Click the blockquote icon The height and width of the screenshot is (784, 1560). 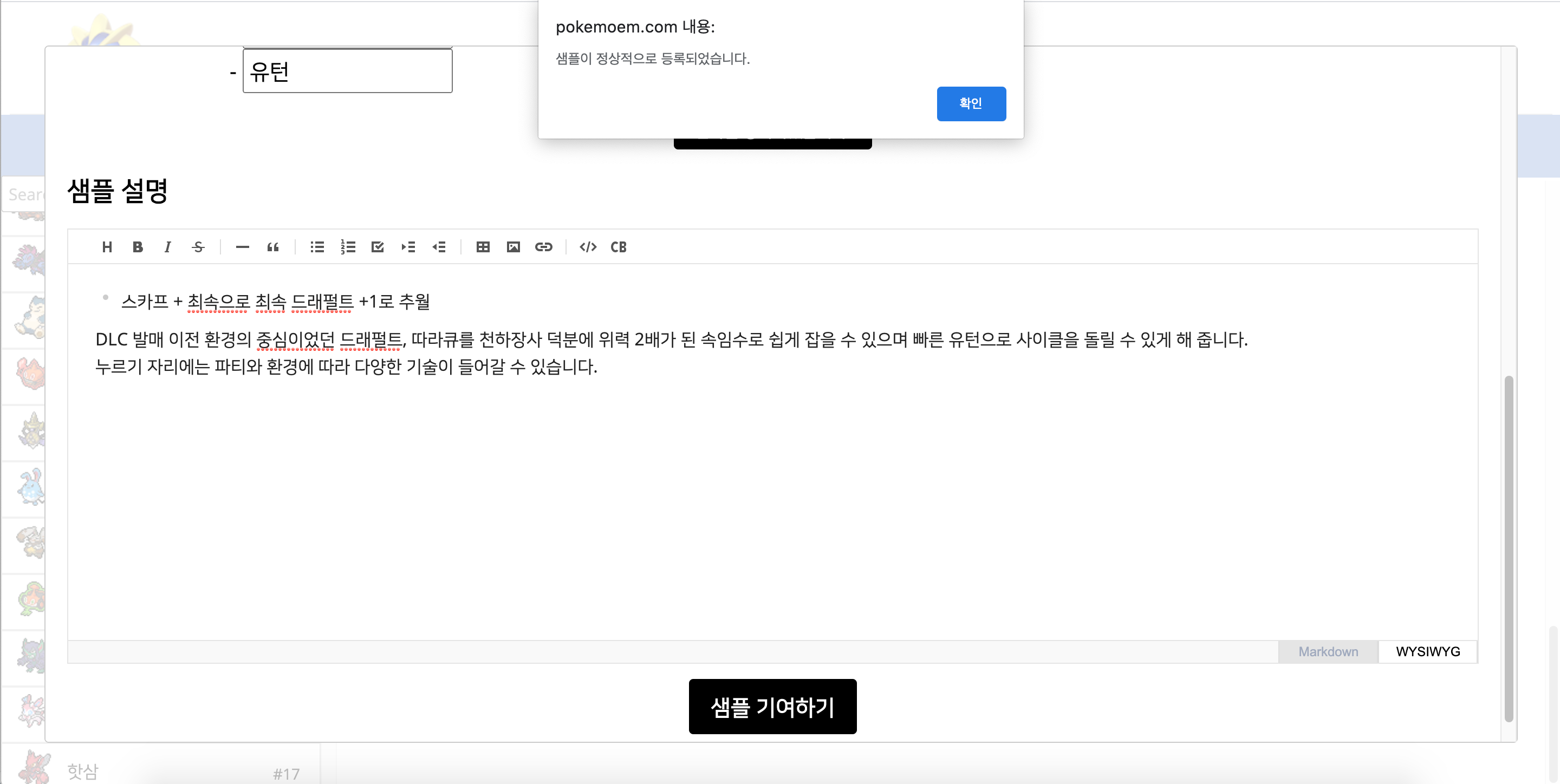point(272,247)
